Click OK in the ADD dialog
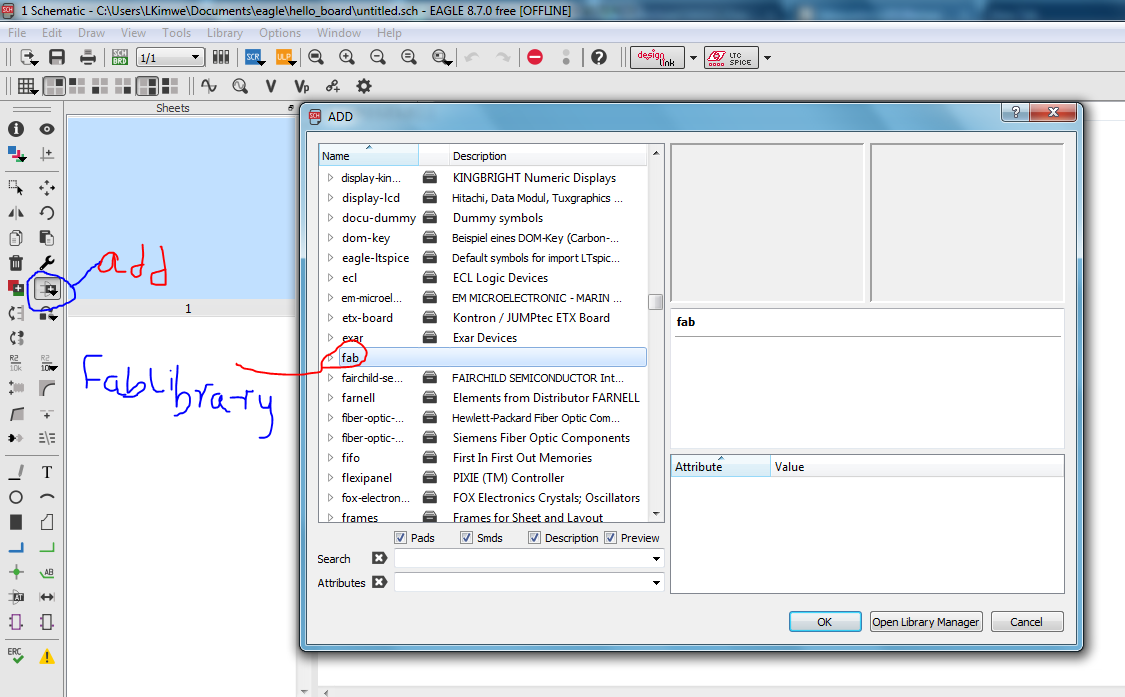Screen dimensions: 1125x697 point(825,622)
